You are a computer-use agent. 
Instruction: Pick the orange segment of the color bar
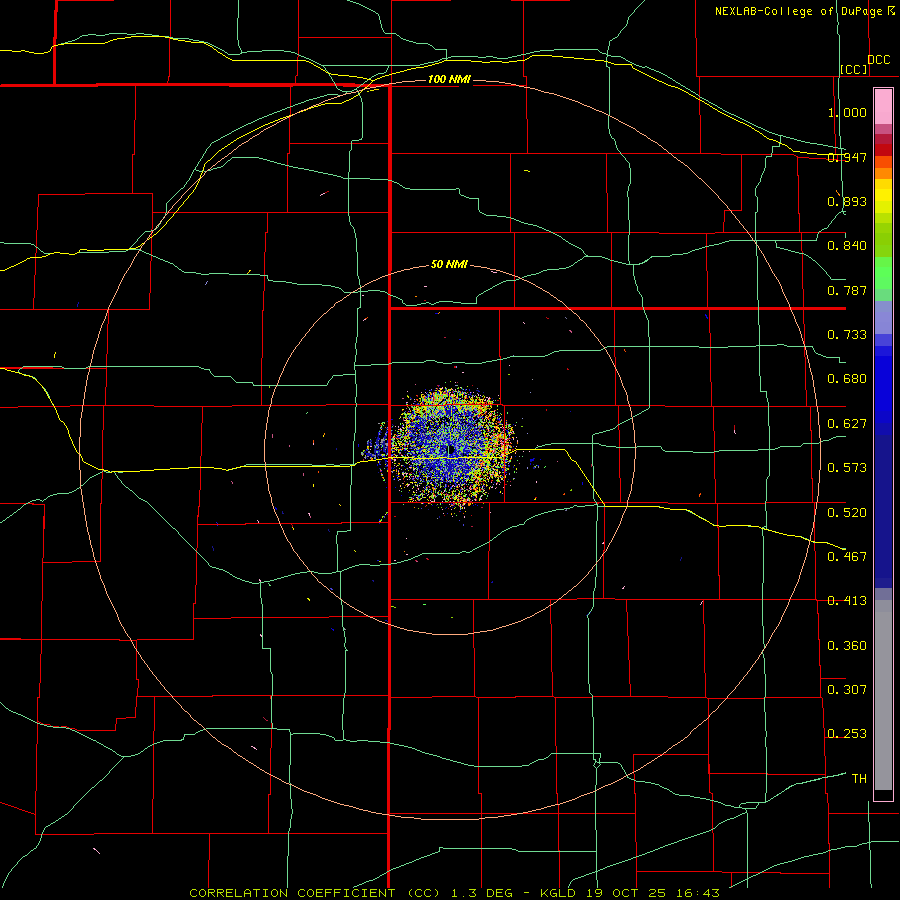point(883,173)
